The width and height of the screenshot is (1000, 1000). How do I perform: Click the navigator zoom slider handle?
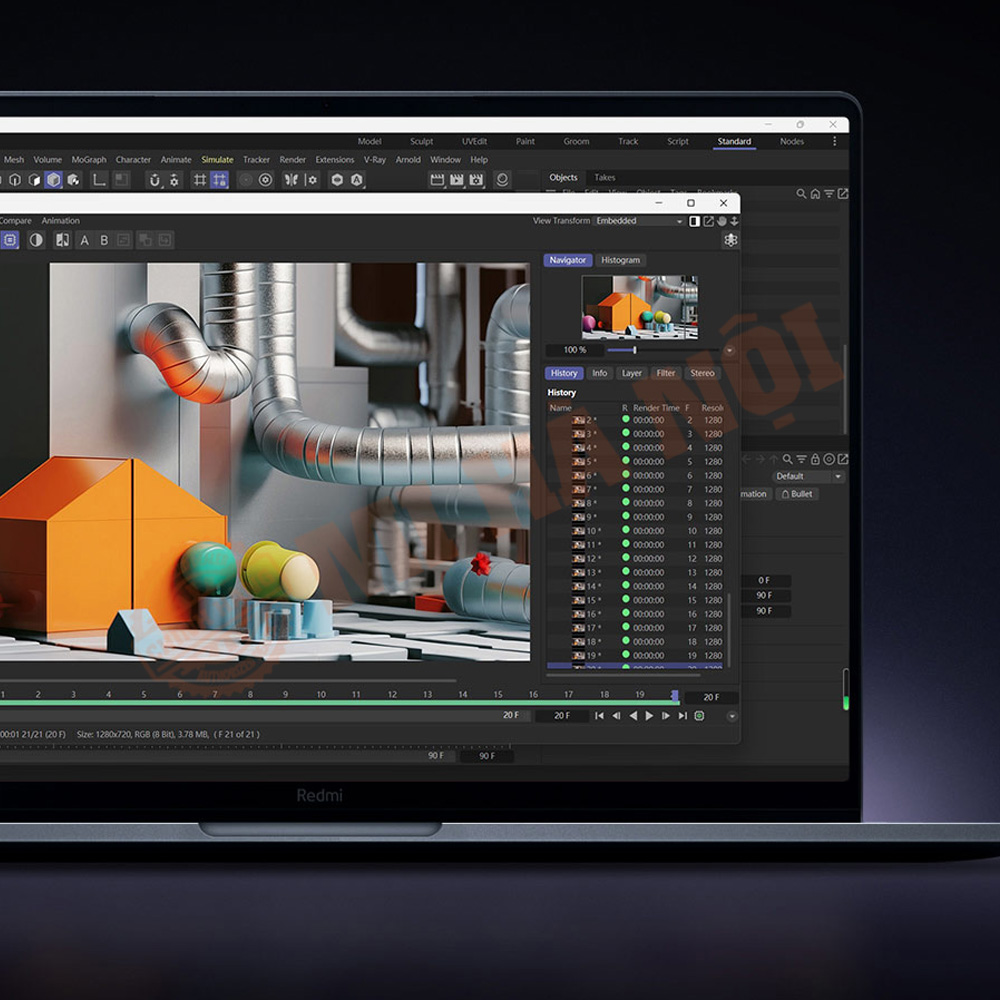coord(635,350)
